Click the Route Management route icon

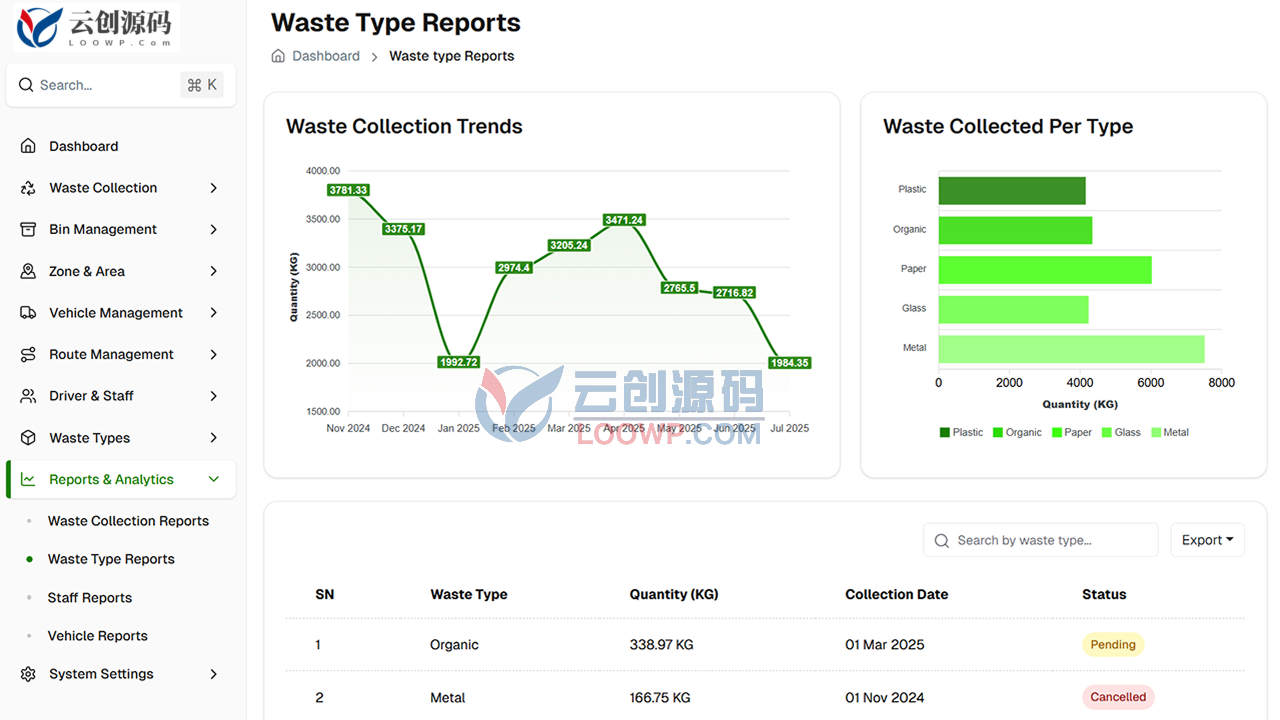(x=28, y=354)
